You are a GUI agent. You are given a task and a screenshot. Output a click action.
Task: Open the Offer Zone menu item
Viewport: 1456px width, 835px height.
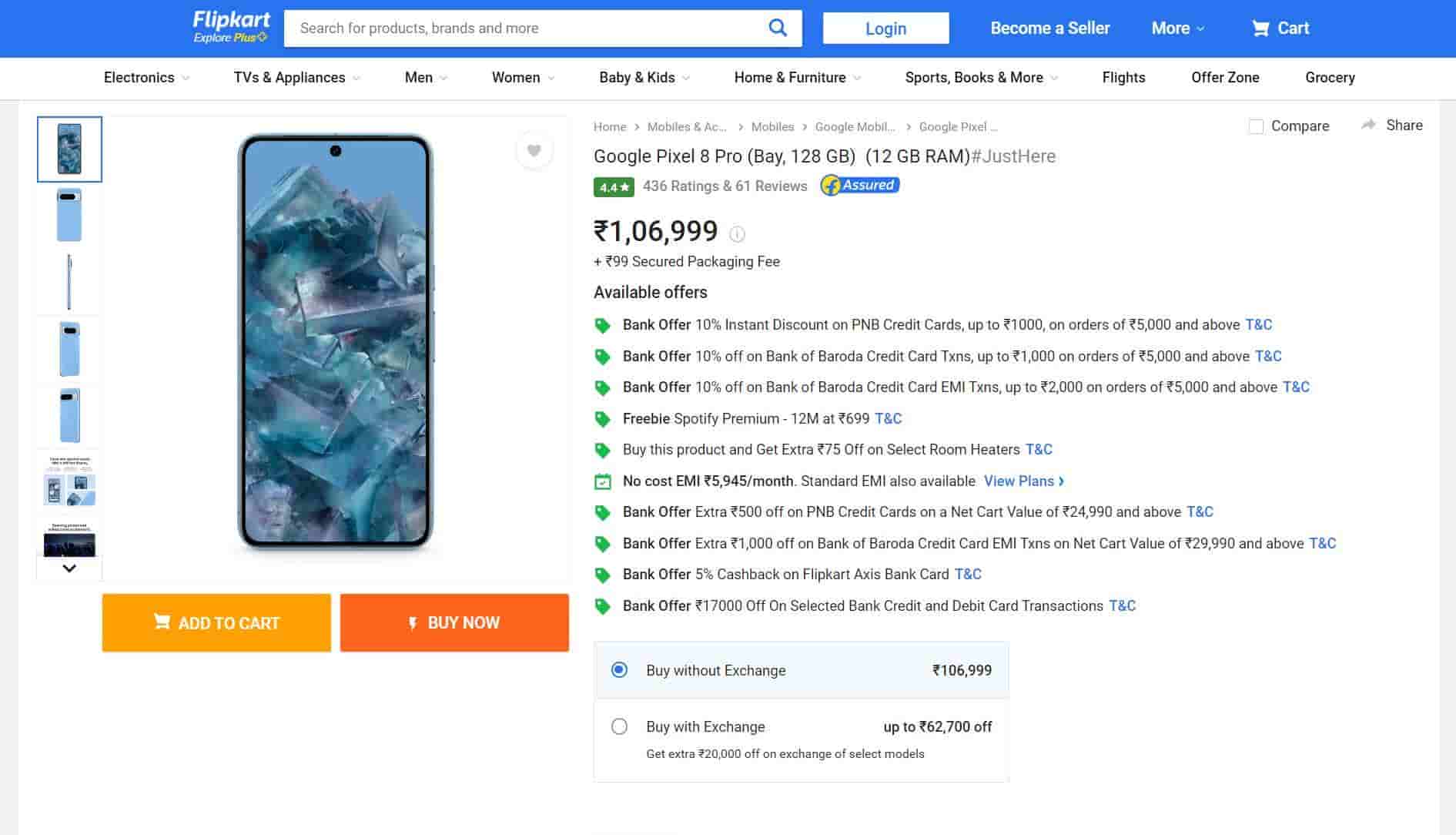[1224, 78]
